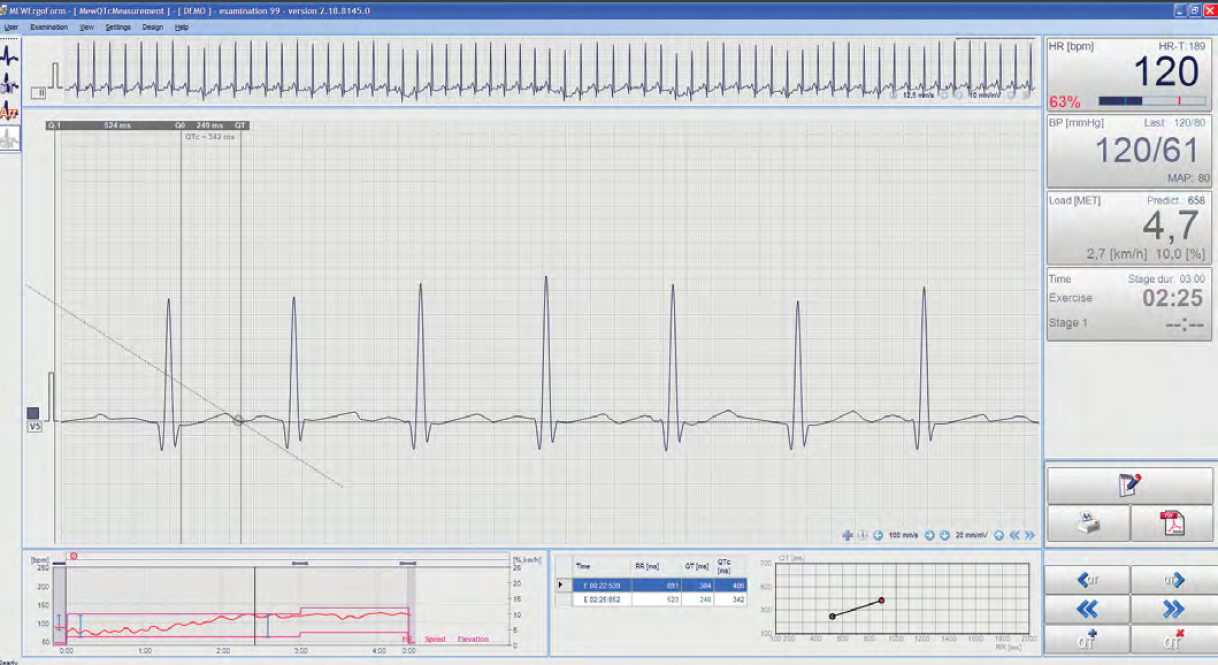Increase the 20 mm/mV amplitude gain
The height and width of the screenshot is (665, 1218).
(x=998, y=536)
